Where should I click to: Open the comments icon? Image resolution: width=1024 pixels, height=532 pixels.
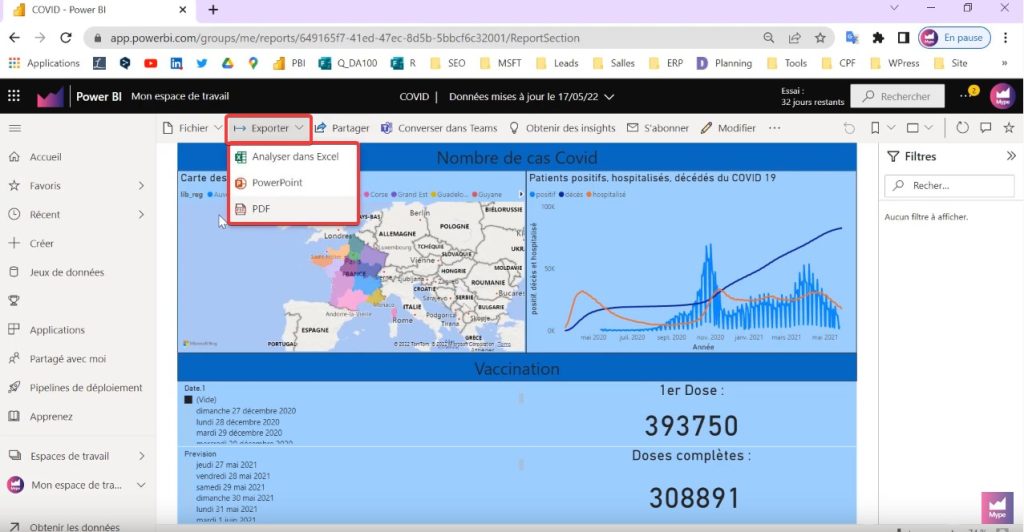986,128
